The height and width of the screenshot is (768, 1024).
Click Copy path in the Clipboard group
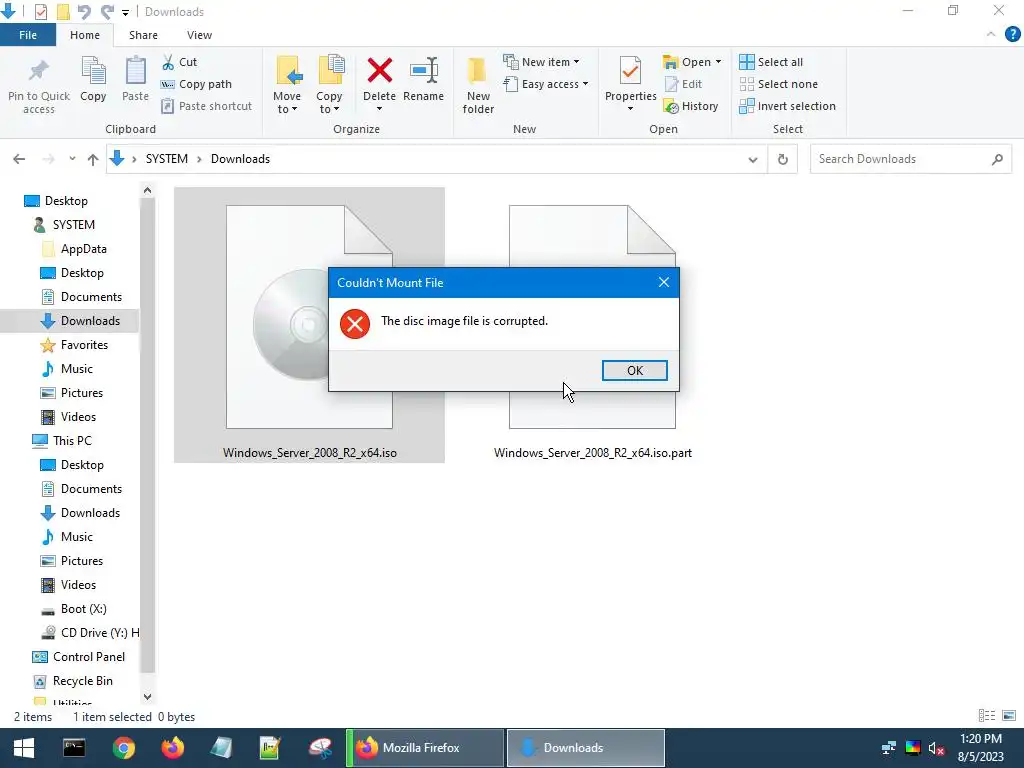coord(196,84)
